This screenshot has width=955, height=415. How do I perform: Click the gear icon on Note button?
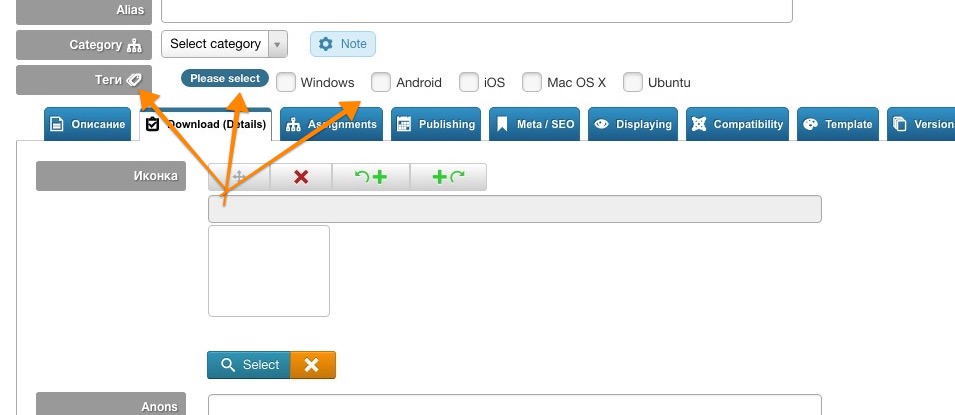(326, 44)
